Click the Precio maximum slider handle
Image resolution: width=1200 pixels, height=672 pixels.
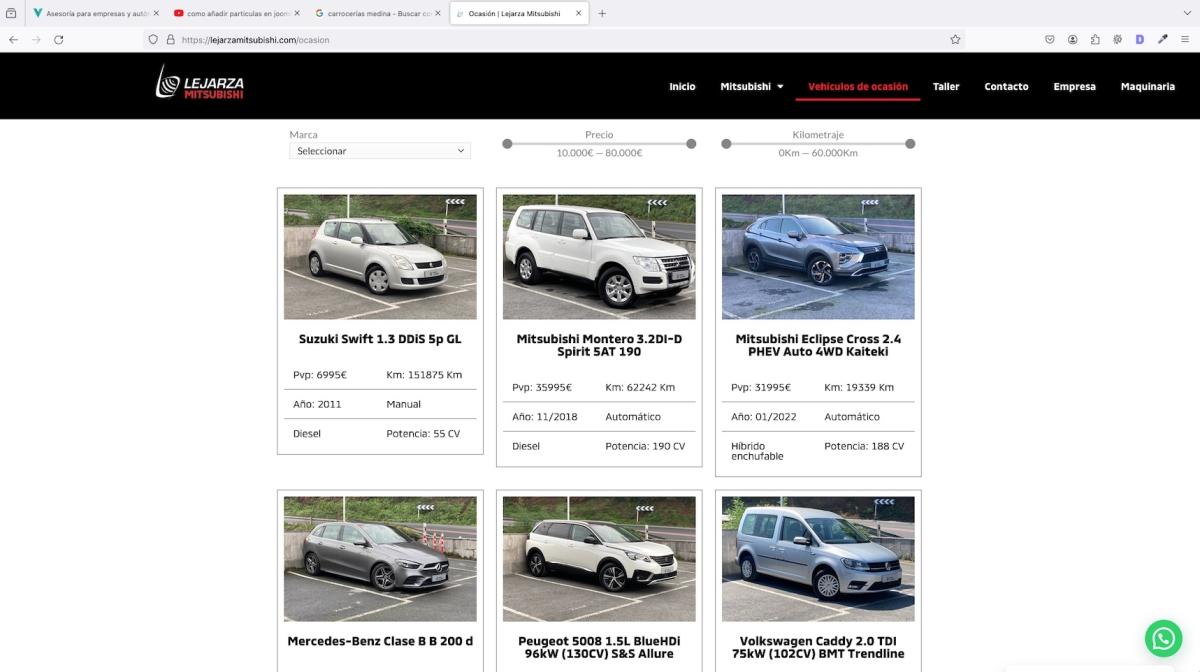pyautogui.click(x=691, y=144)
